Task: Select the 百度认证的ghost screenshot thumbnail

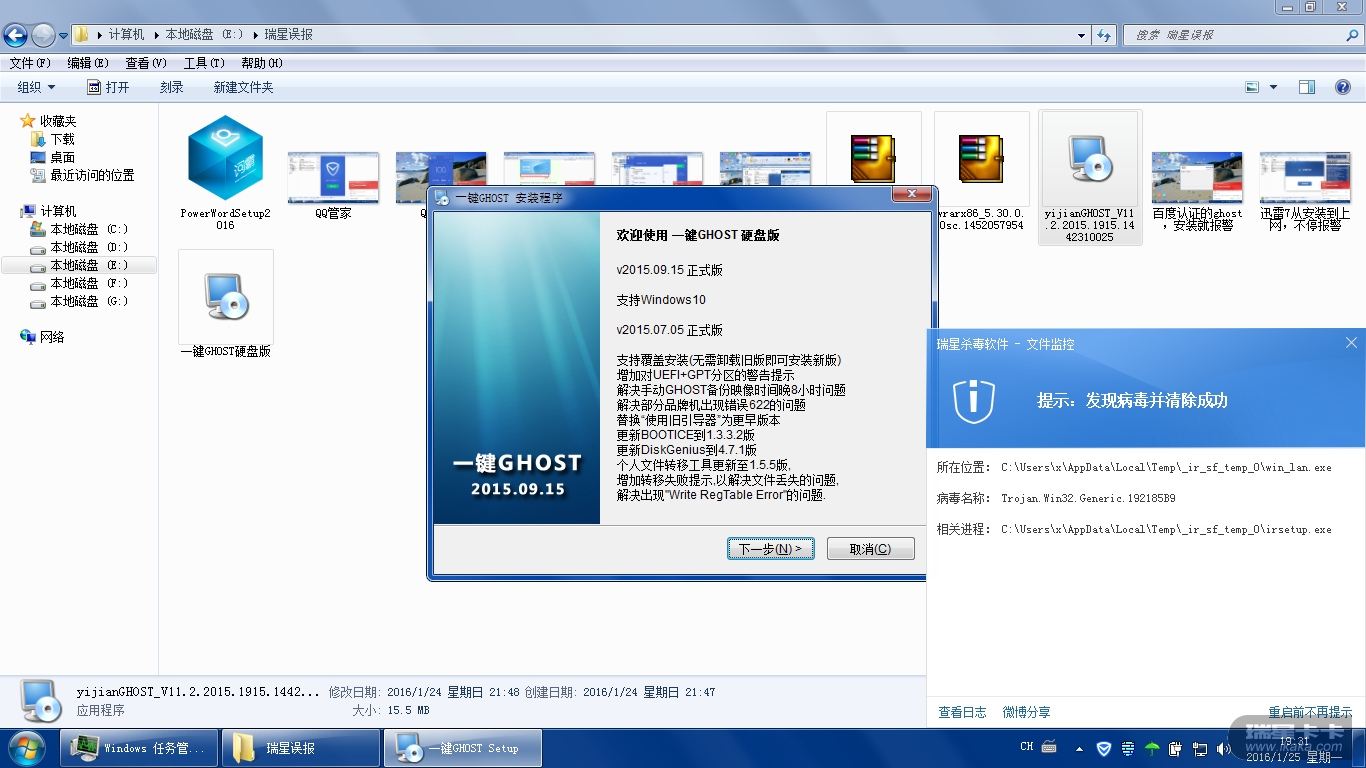Action: coord(1197,191)
